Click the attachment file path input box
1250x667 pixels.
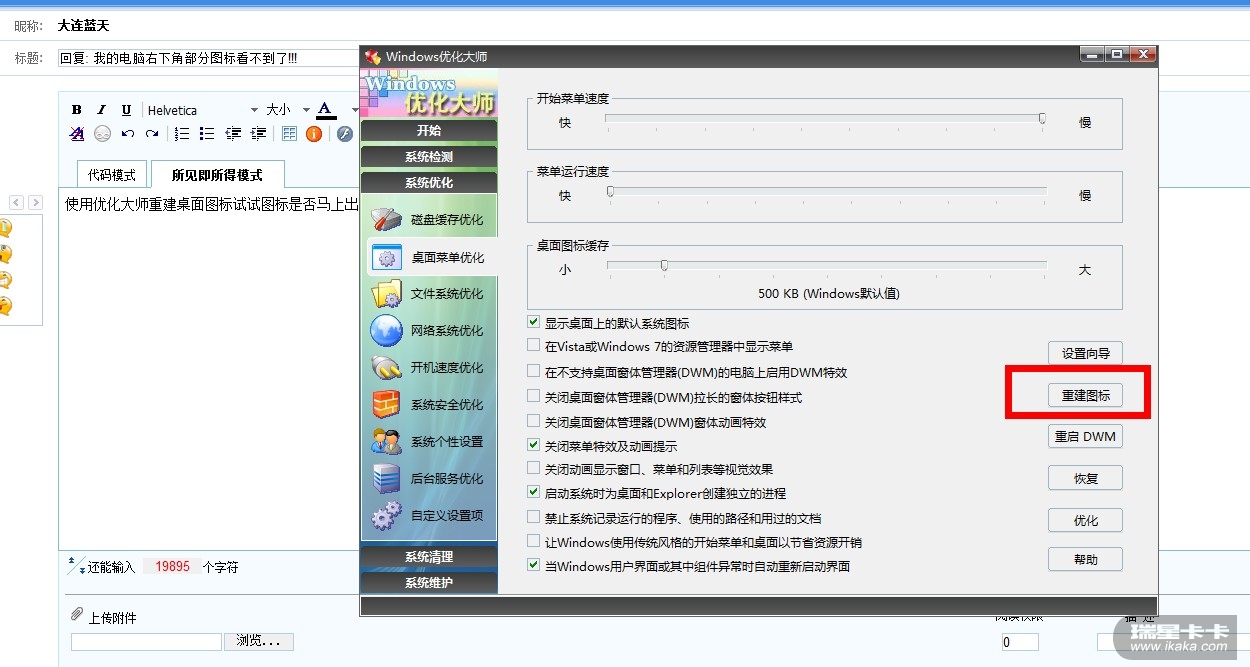click(x=146, y=641)
